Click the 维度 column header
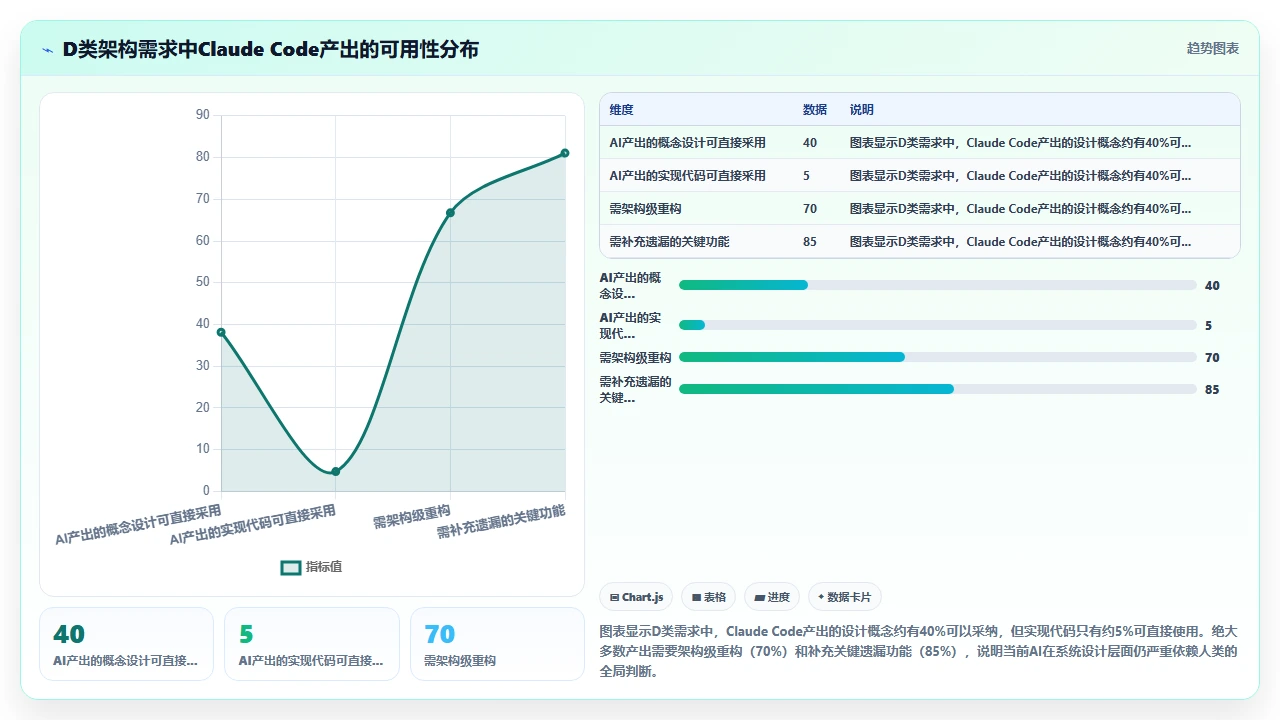 (x=622, y=110)
